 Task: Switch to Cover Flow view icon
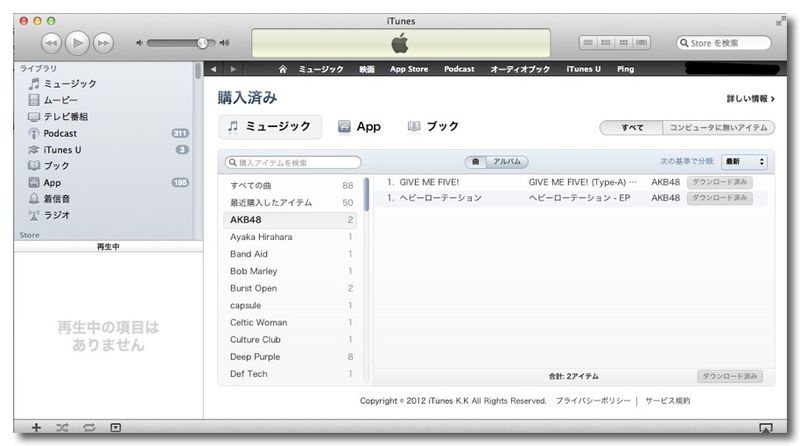pos(641,43)
